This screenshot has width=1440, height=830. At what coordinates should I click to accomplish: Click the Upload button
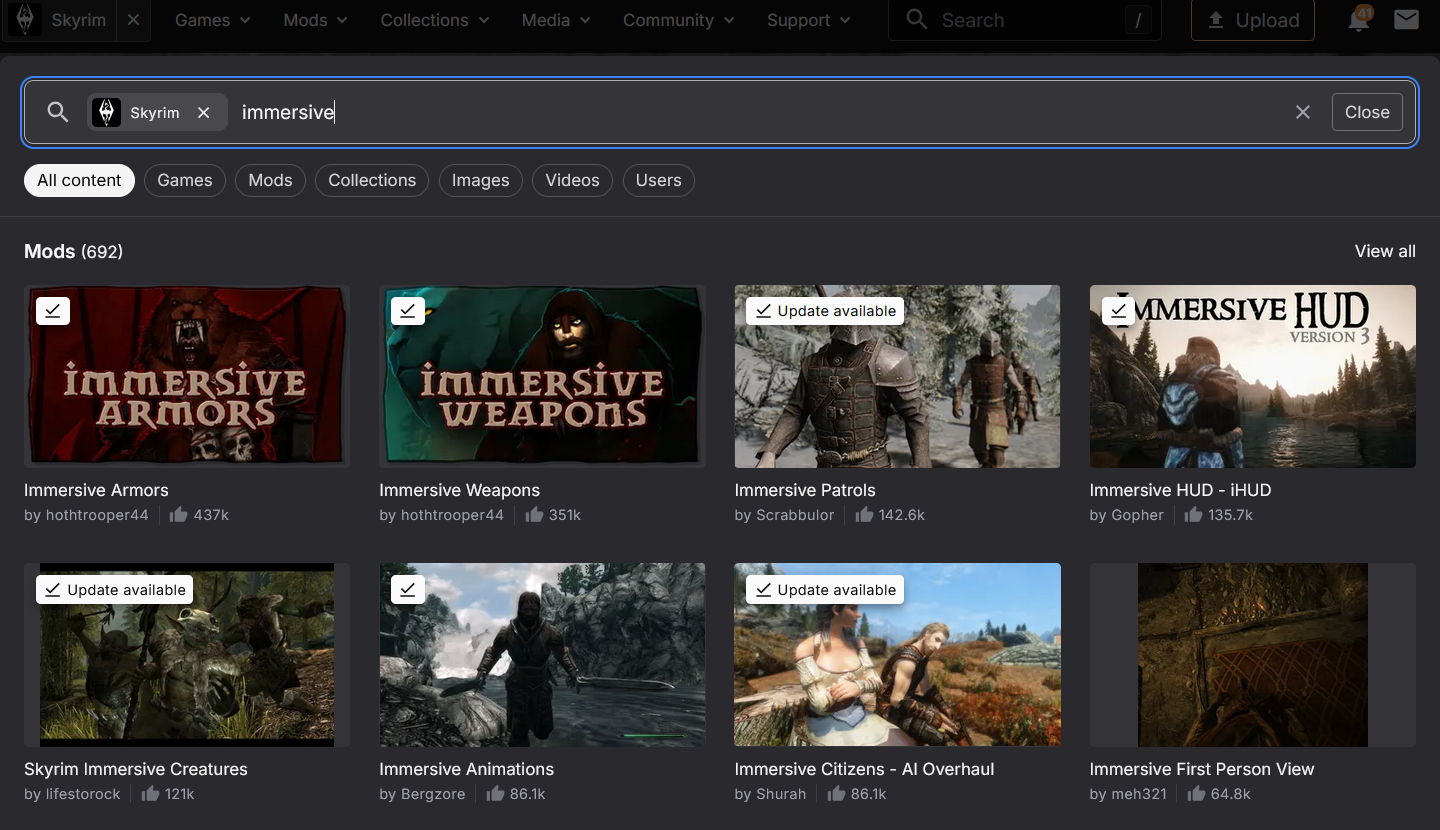(x=1252, y=20)
